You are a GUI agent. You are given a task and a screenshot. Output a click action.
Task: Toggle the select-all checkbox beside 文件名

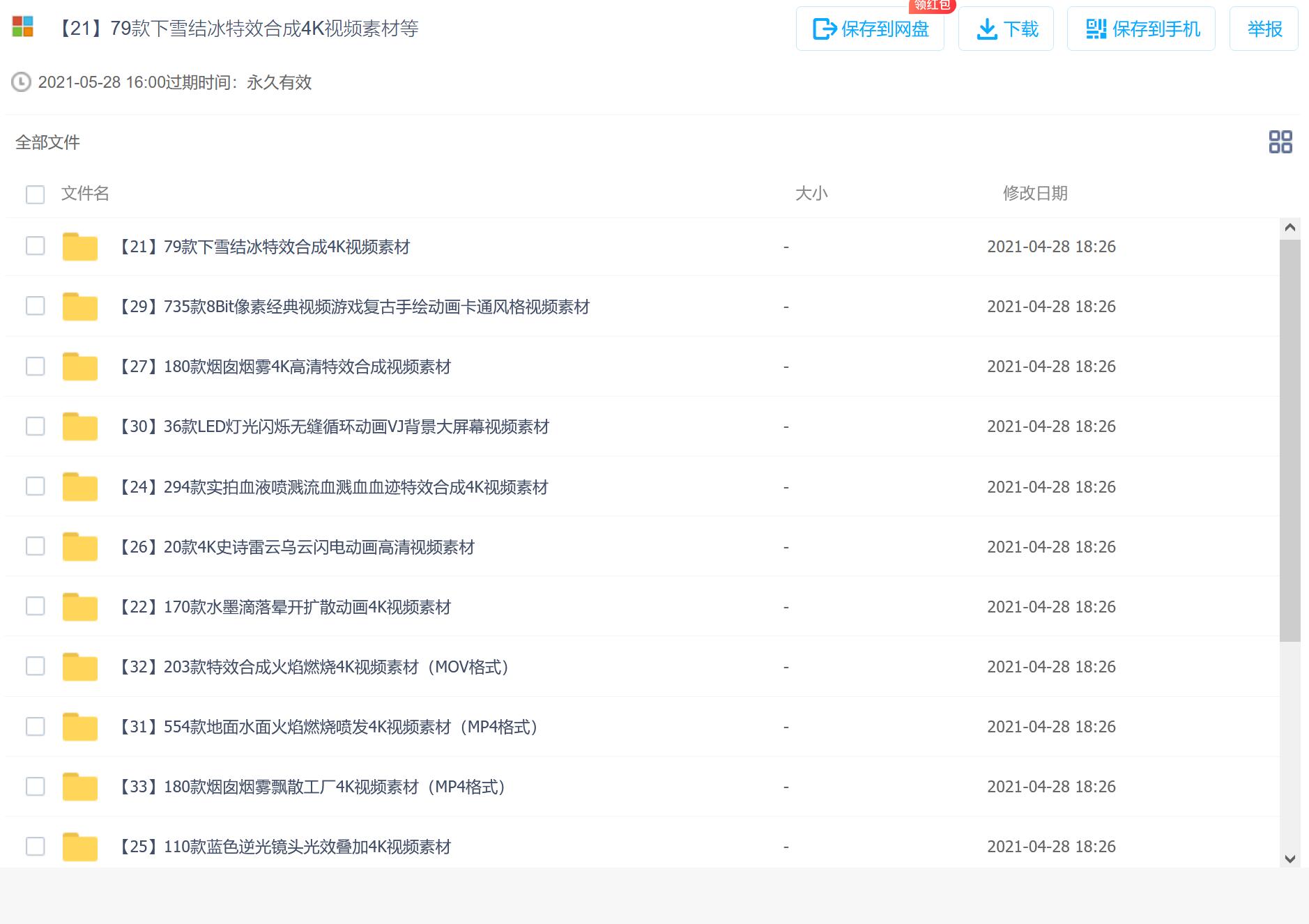tap(35, 194)
